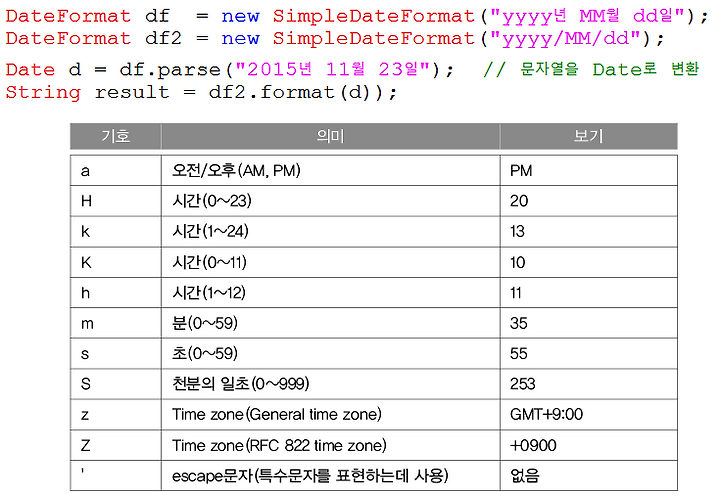This screenshot has width=720, height=497.
Task: Click the '의미' column header
Action: pos(331,136)
